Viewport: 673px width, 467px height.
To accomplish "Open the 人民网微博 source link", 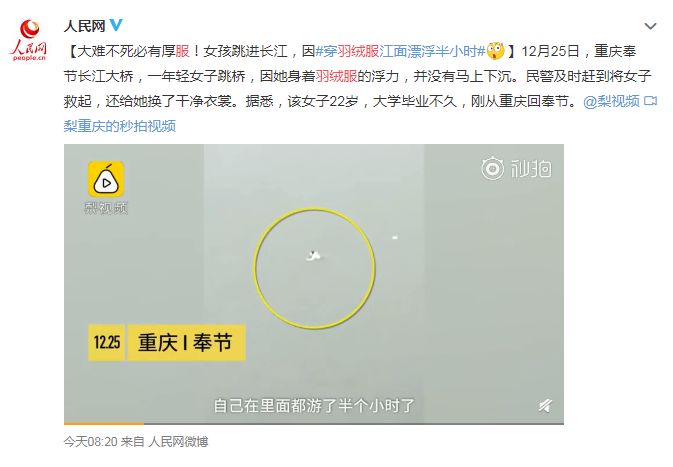I will pos(178,442).
